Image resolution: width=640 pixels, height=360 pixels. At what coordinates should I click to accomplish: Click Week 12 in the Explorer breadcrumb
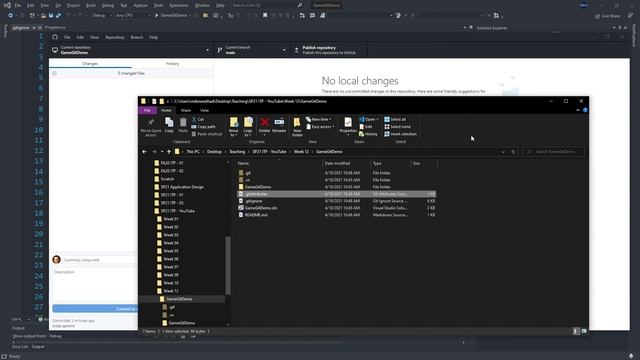[x=301, y=152]
